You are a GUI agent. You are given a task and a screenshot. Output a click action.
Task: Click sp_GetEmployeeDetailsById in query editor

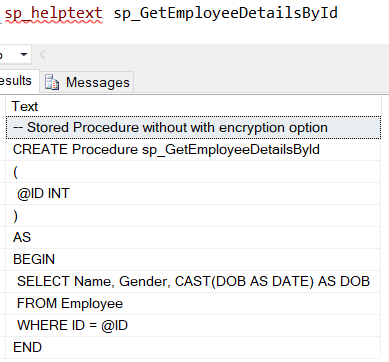pyautogui.click(x=226, y=13)
